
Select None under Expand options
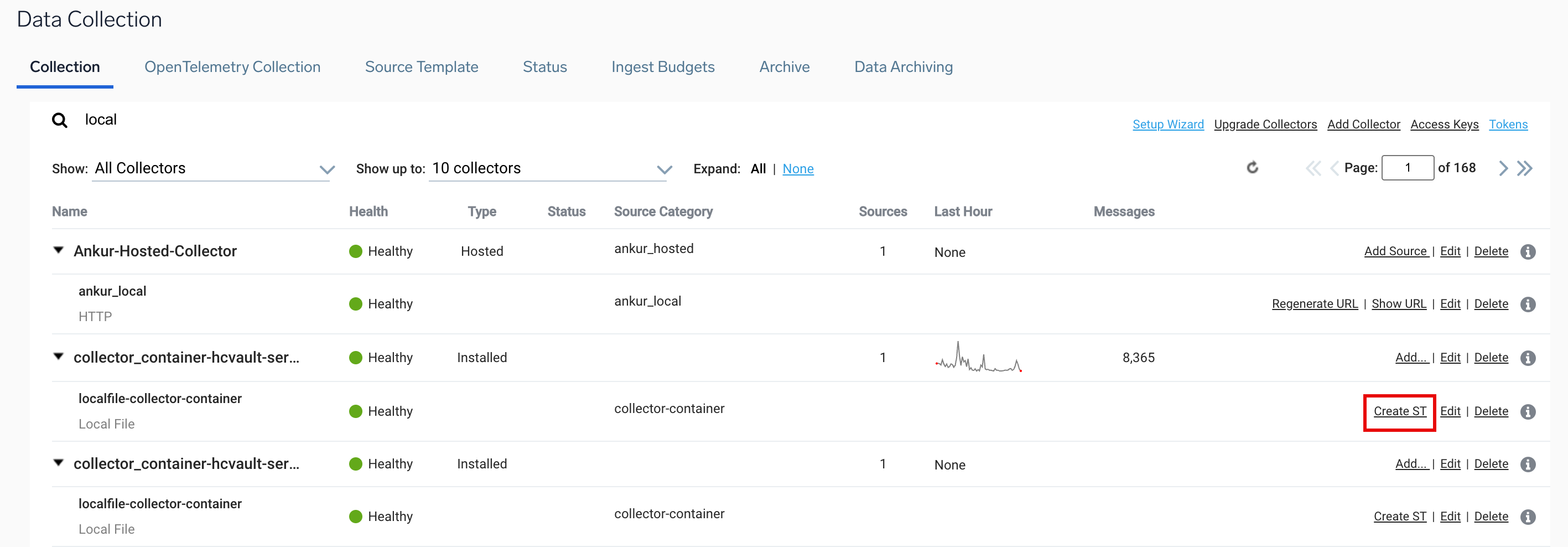tap(797, 169)
